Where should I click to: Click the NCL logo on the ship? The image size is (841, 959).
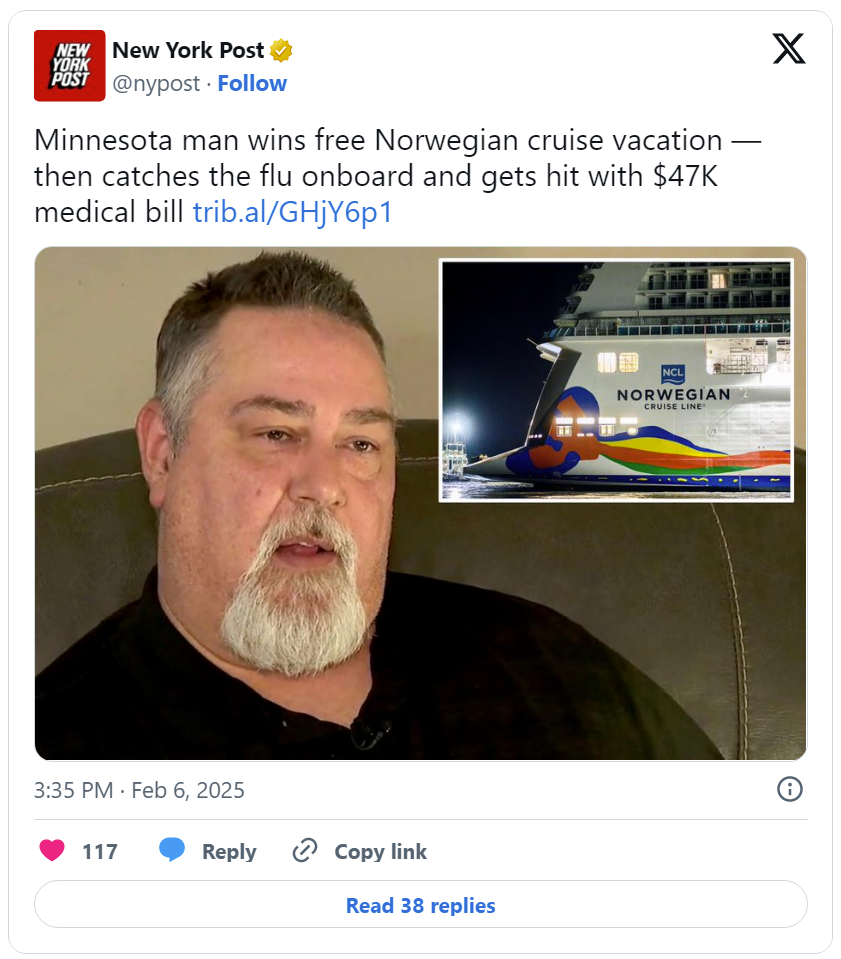[x=673, y=374]
